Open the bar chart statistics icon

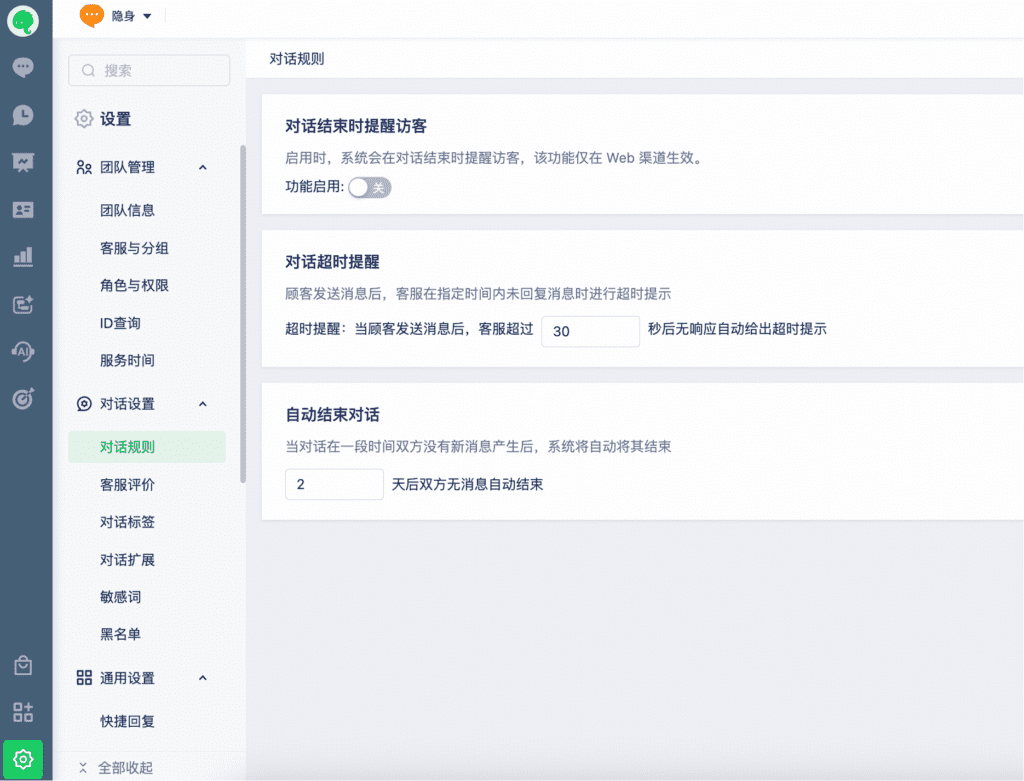click(x=22, y=257)
